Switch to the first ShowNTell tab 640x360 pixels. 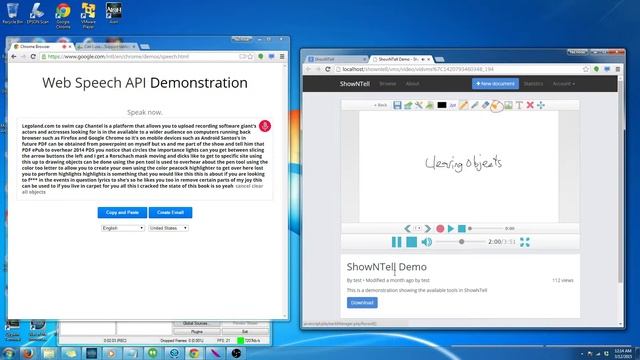336,59
